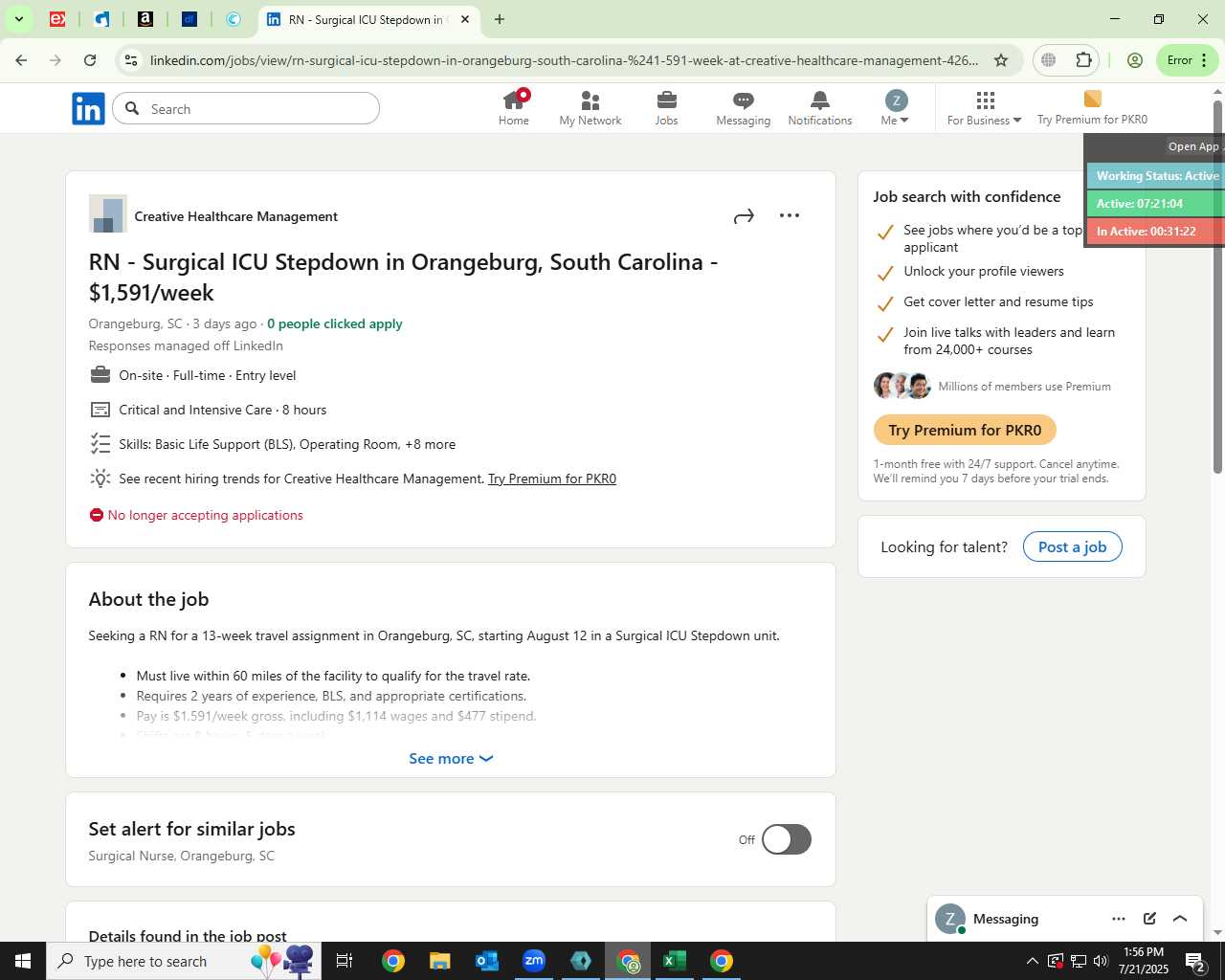The width and height of the screenshot is (1225, 980).
Task: Open File Explorer from the taskbar
Action: point(439,961)
